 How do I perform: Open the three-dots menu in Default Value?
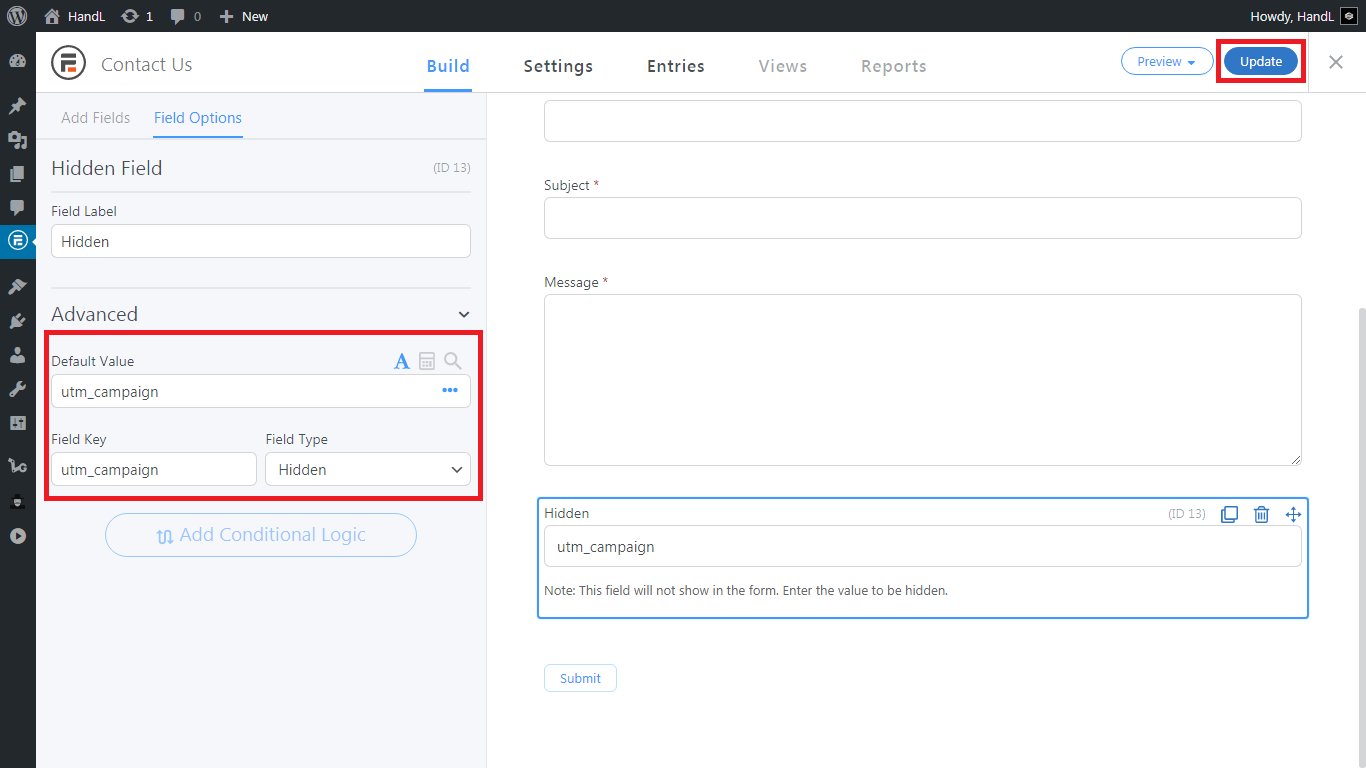[x=450, y=391]
